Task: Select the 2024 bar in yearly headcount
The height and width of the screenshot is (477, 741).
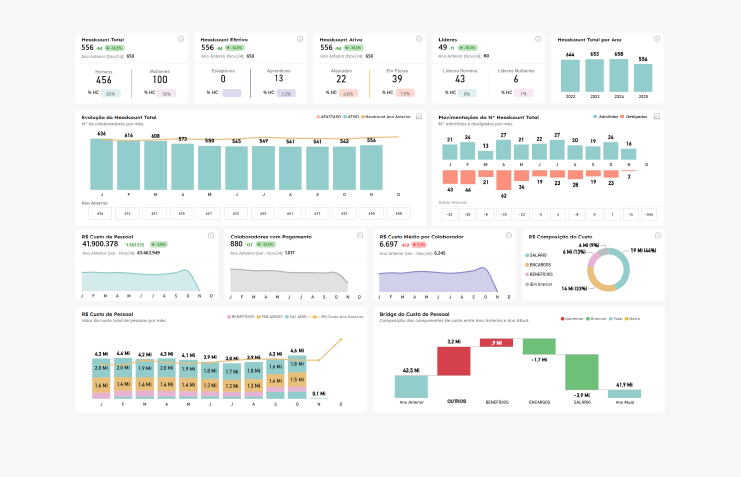Action: click(619, 75)
